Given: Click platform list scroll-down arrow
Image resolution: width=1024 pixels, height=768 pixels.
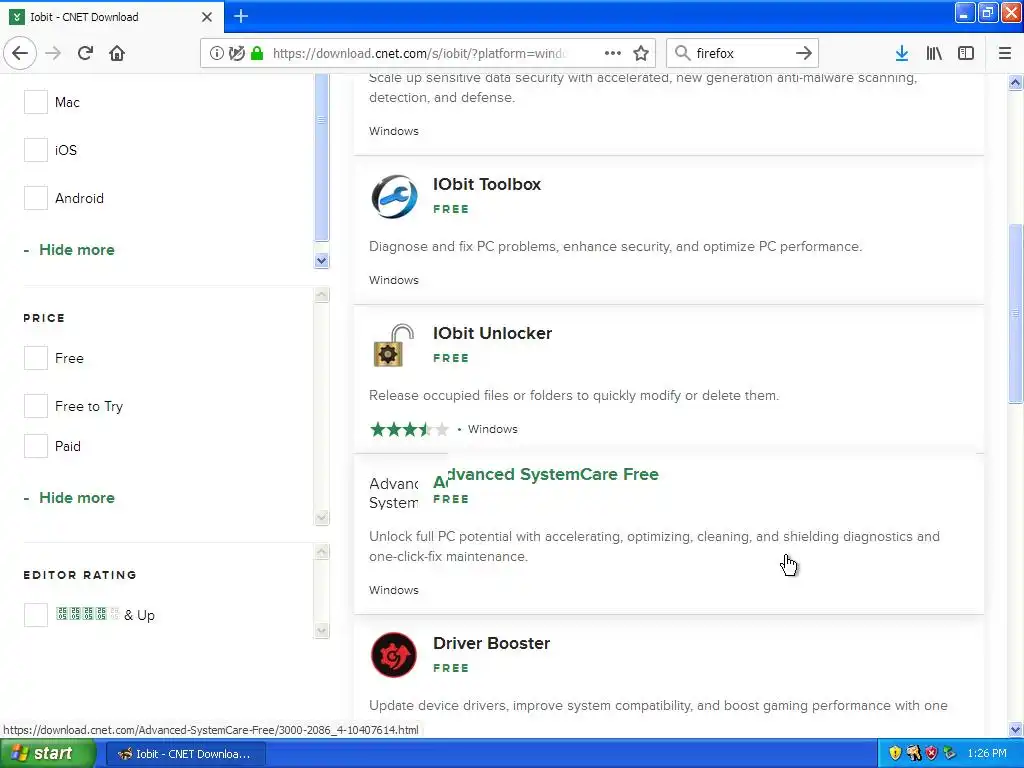Looking at the screenshot, I should tap(321, 261).
